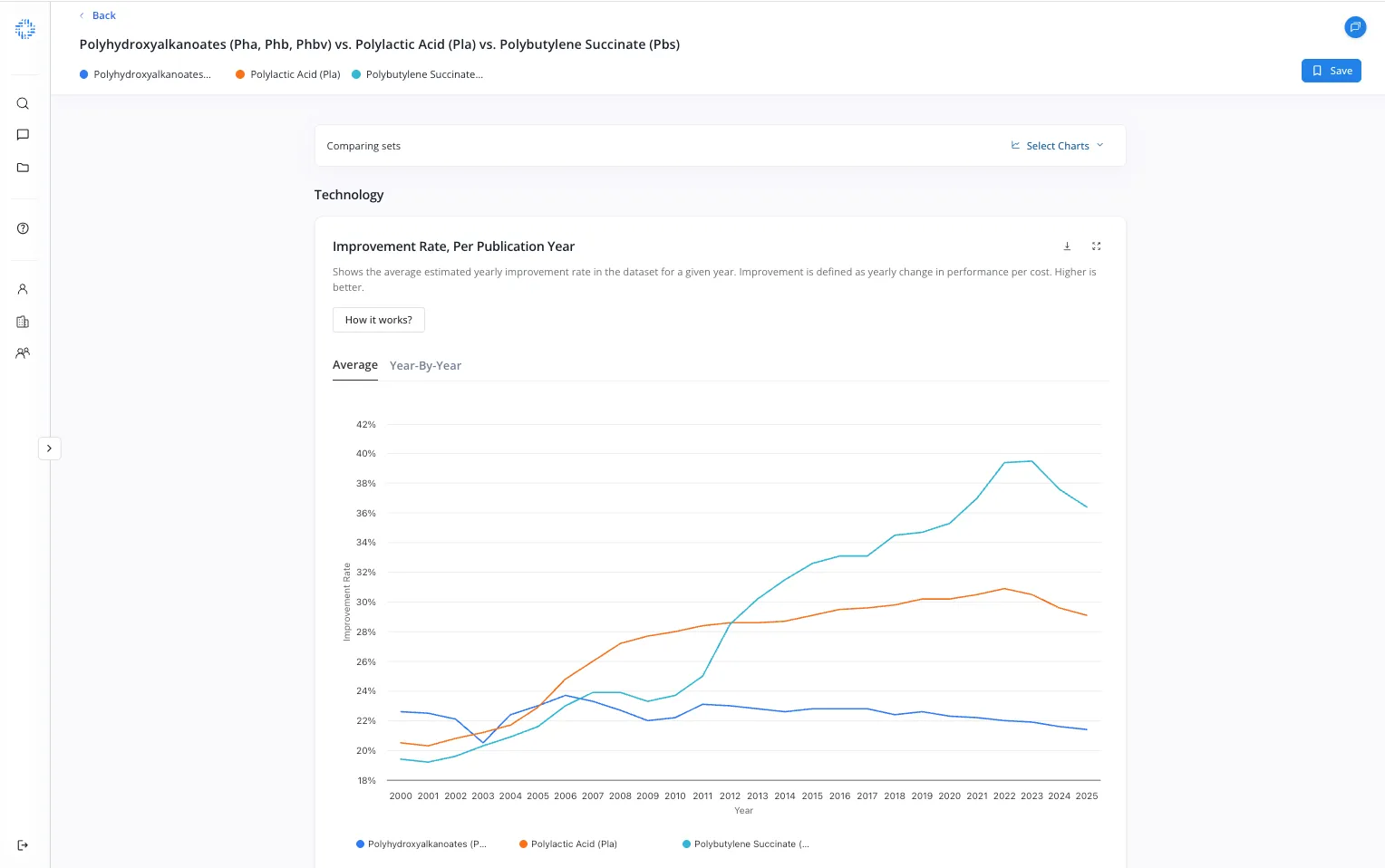
Task: Download the Improvement Rate chart
Action: tap(1067, 246)
